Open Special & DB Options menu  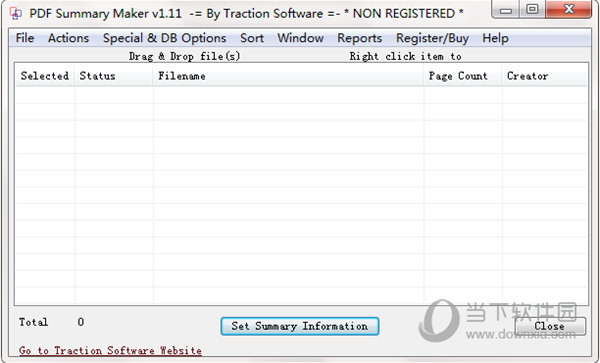pyautogui.click(x=165, y=38)
